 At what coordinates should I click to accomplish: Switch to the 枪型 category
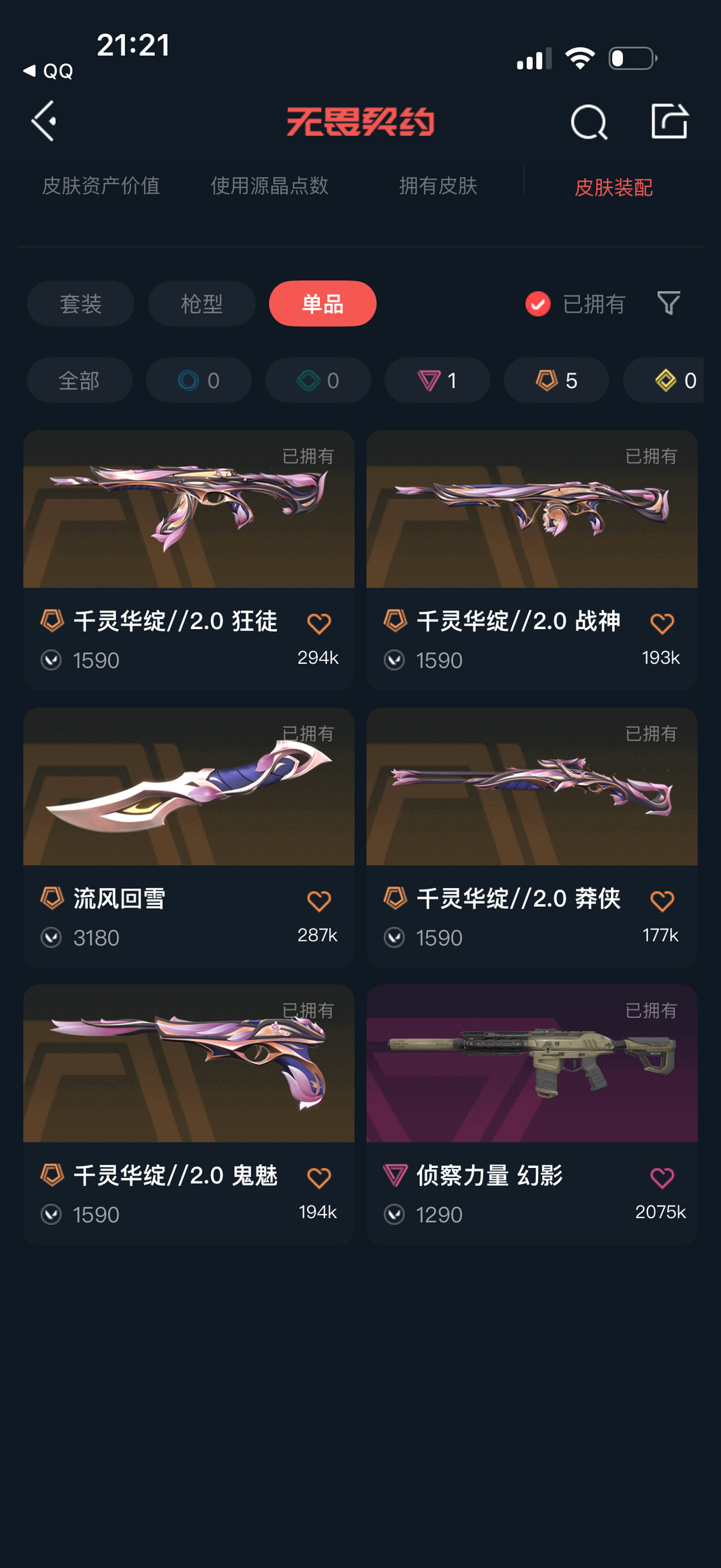coord(202,304)
